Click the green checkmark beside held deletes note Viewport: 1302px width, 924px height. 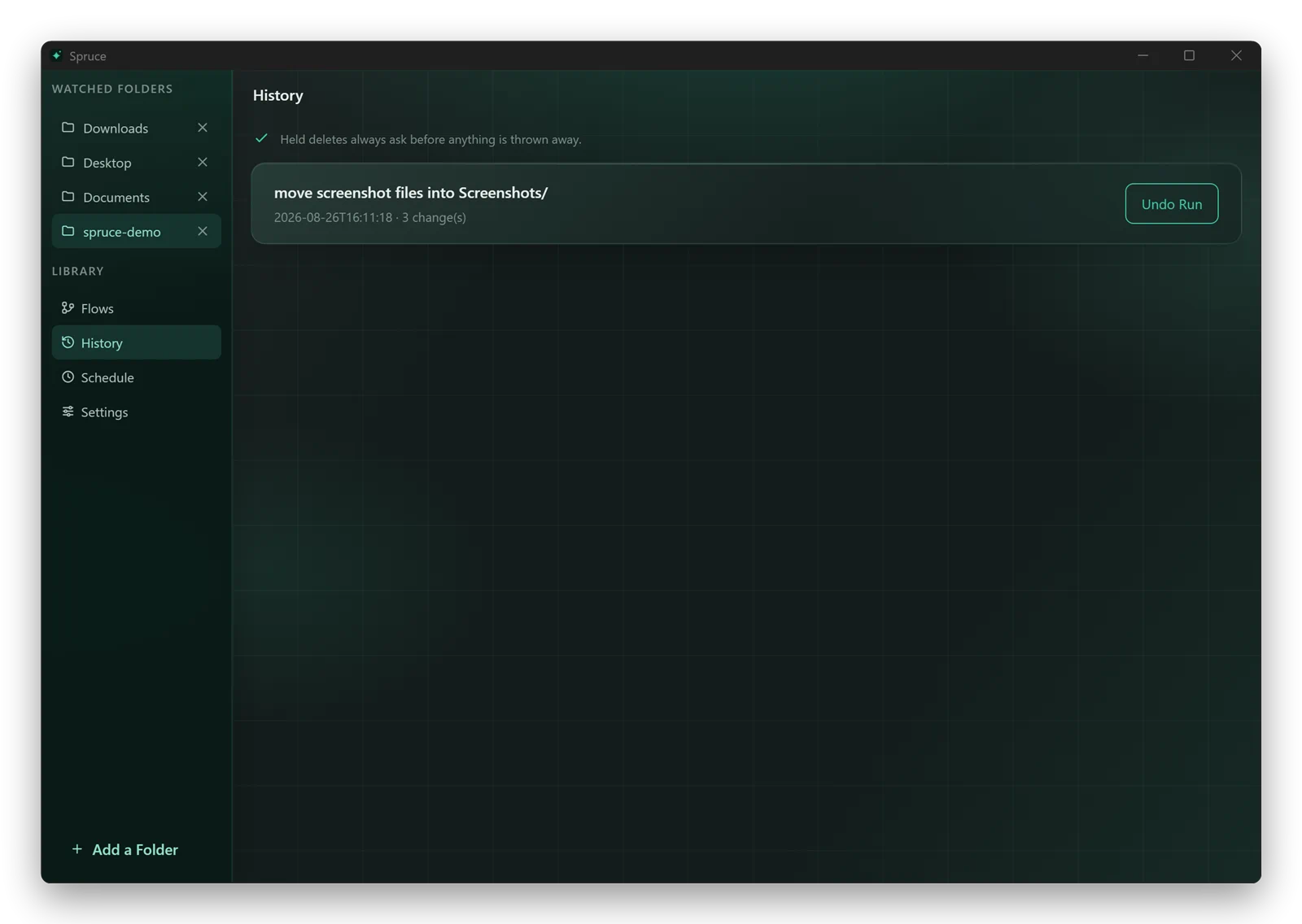click(261, 138)
